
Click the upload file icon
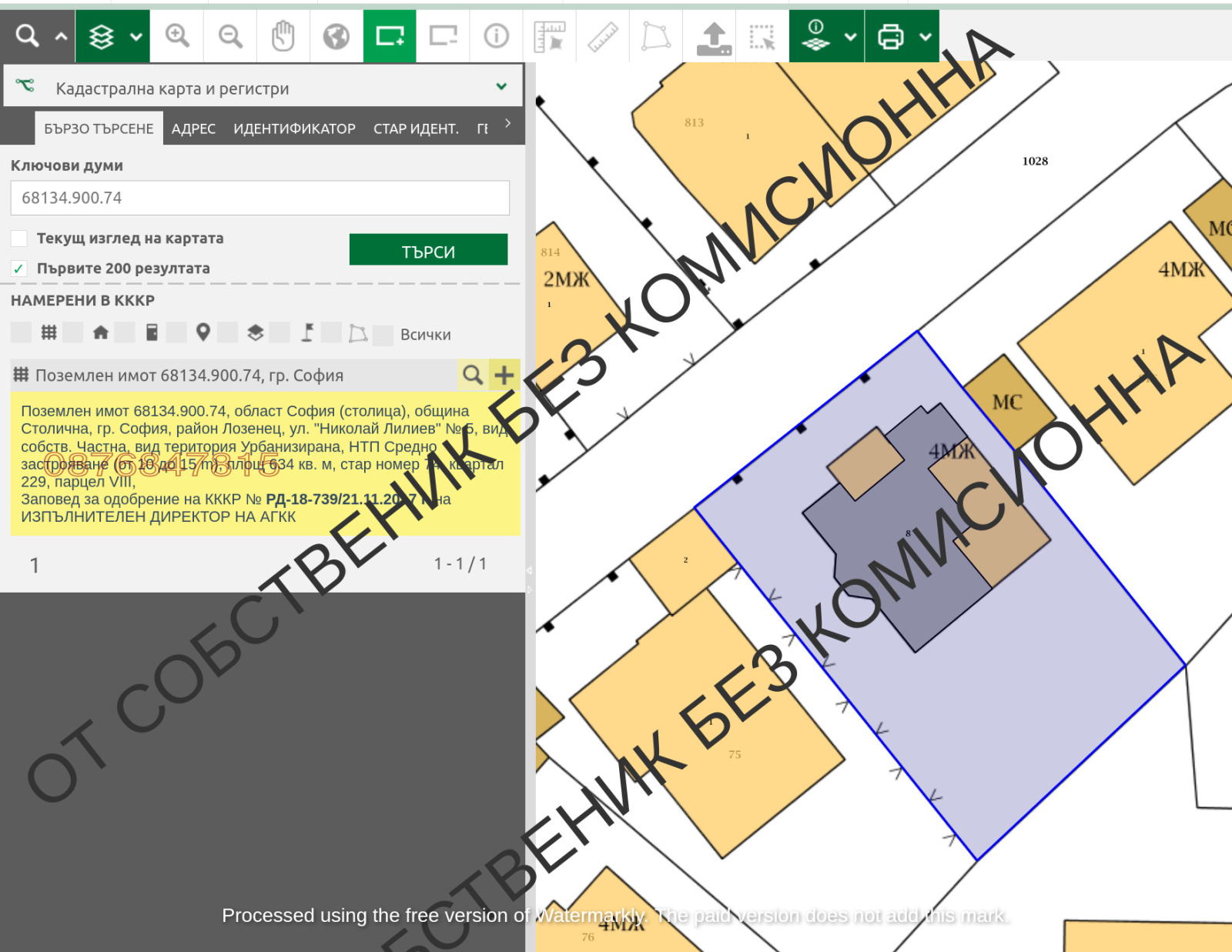[x=713, y=36]
